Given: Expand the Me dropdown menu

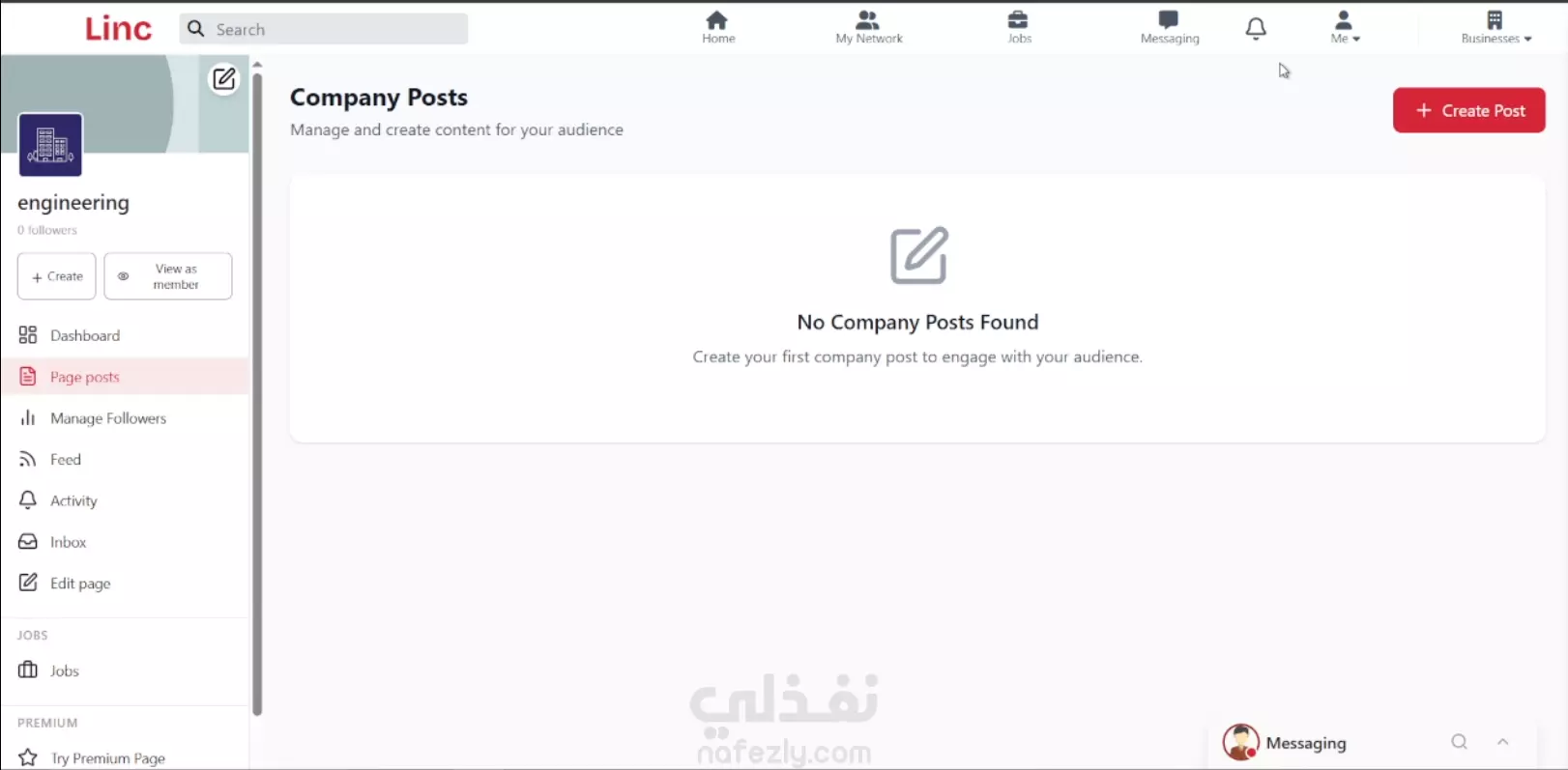Looking at the screenshot, I should pyautogui.click(x=1345, y=27).
